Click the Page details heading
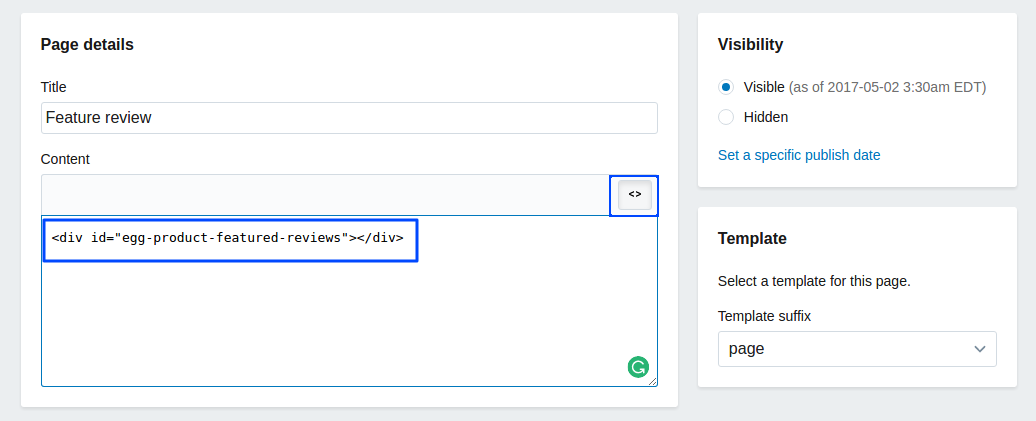The image size is (1036, 421). tap(87, 44)
